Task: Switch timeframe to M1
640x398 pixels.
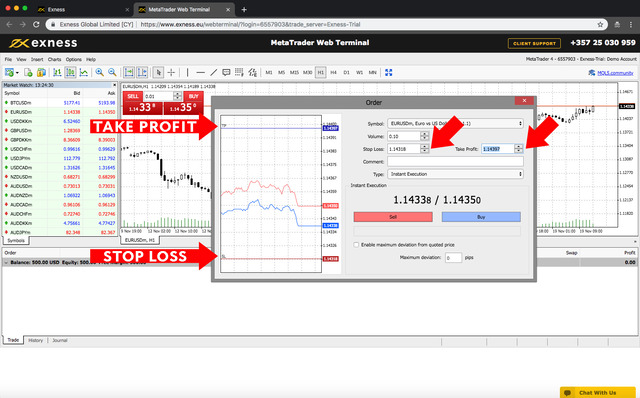Action: click(x=269, y=72)
